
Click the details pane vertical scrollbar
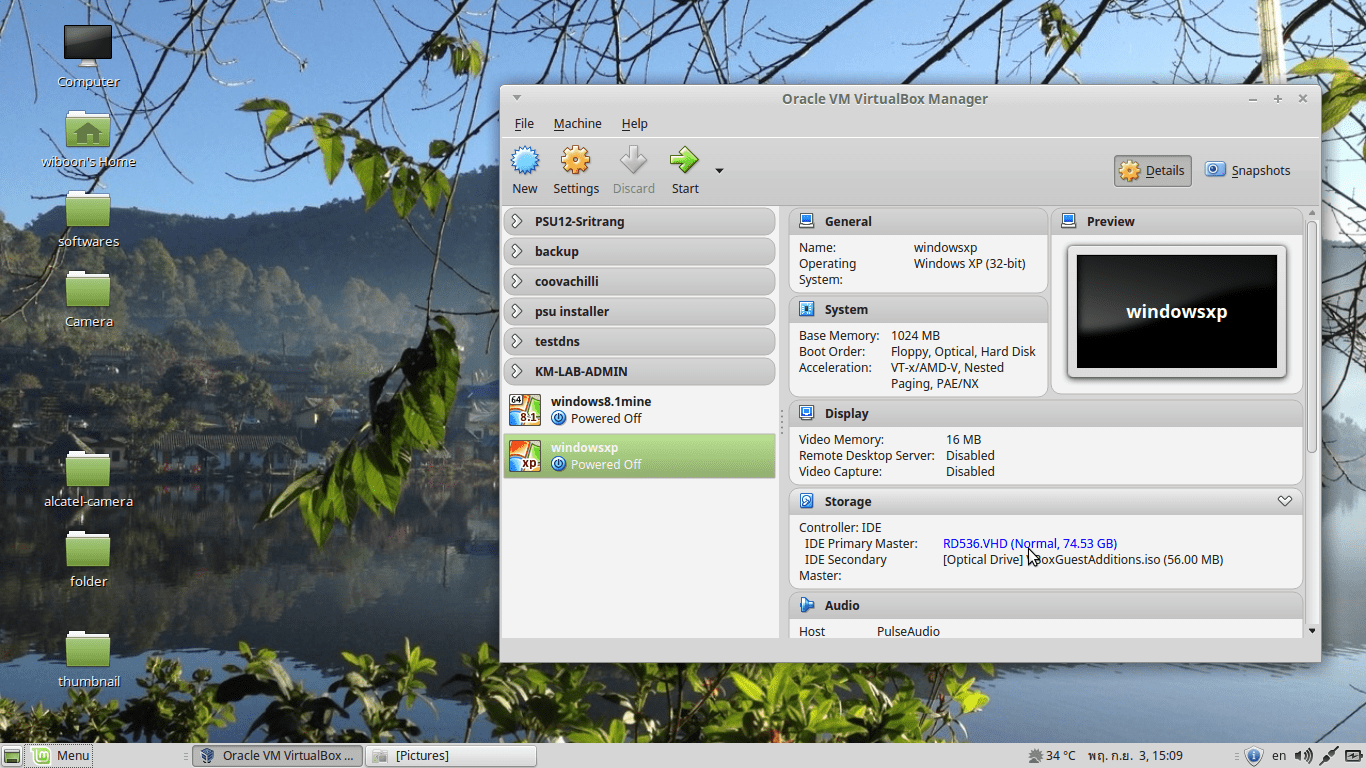coord(1312,337)
